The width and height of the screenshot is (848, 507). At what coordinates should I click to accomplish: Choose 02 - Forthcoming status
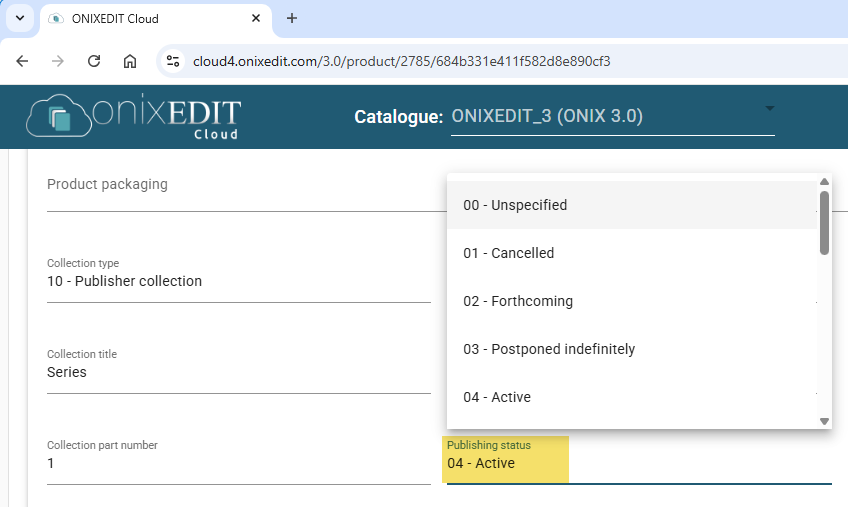click(632, 301)
